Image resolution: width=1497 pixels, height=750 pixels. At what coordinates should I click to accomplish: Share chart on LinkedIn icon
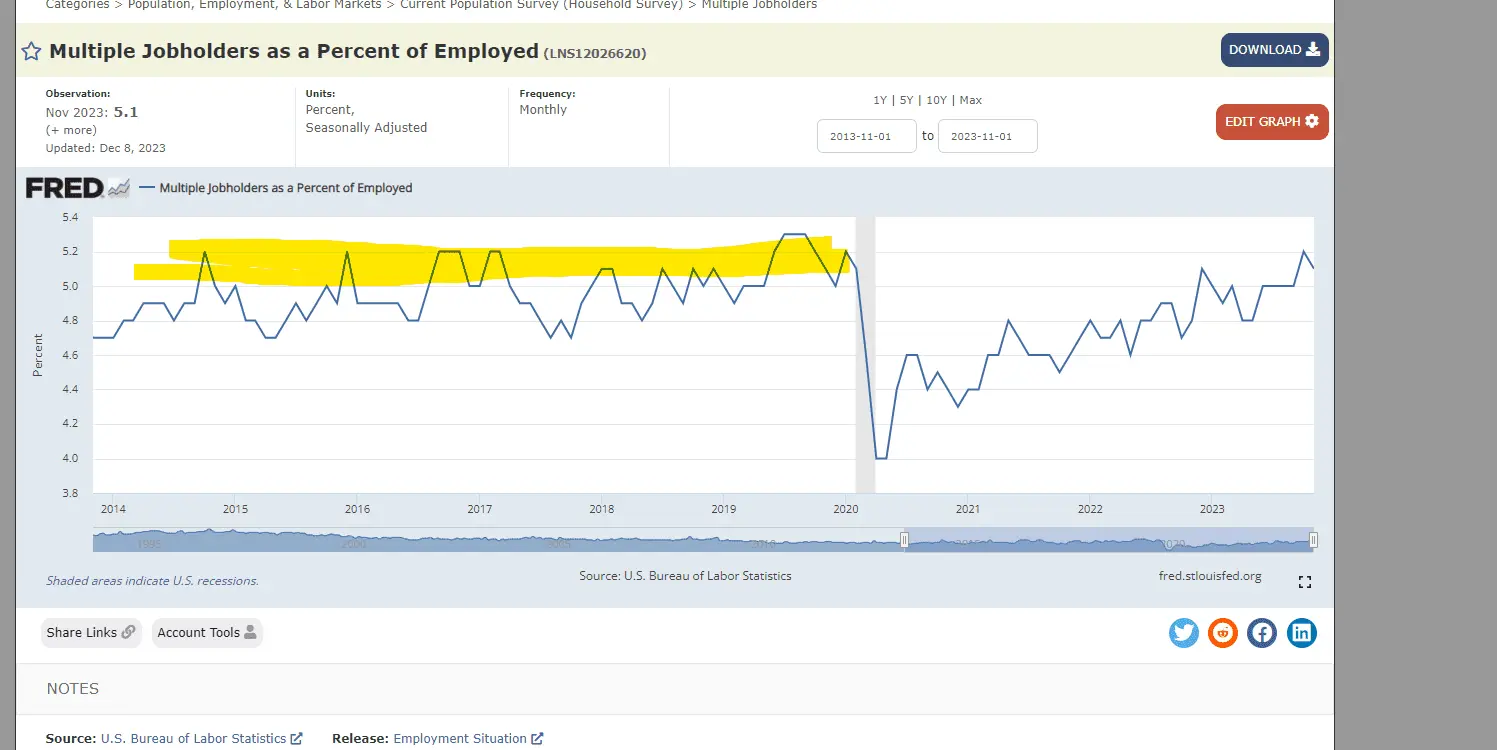click(x=1301, y=632)
